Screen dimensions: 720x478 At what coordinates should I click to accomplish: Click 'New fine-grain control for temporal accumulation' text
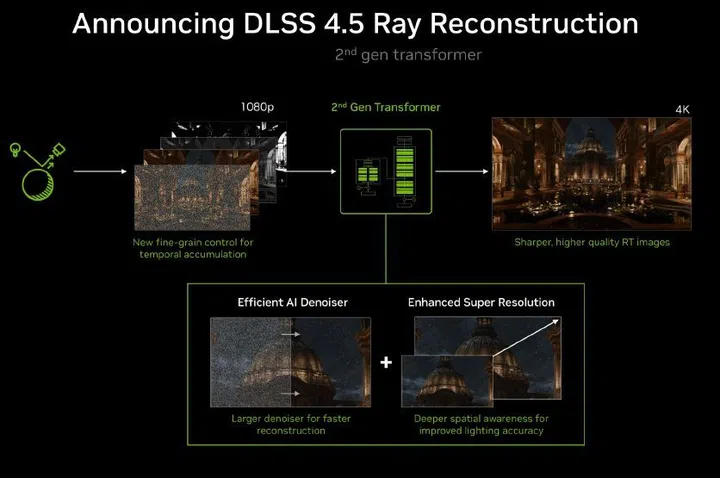pyautogui.click(x=193, y=248)
